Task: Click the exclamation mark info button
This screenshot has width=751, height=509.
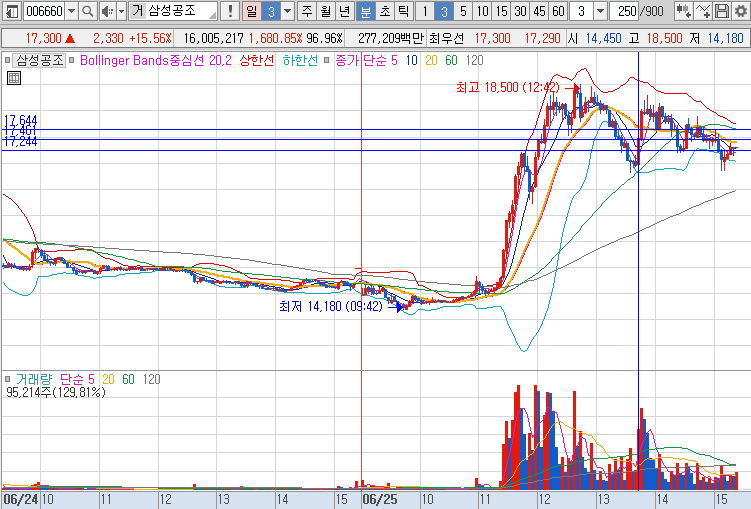Action: pos(230,11)
